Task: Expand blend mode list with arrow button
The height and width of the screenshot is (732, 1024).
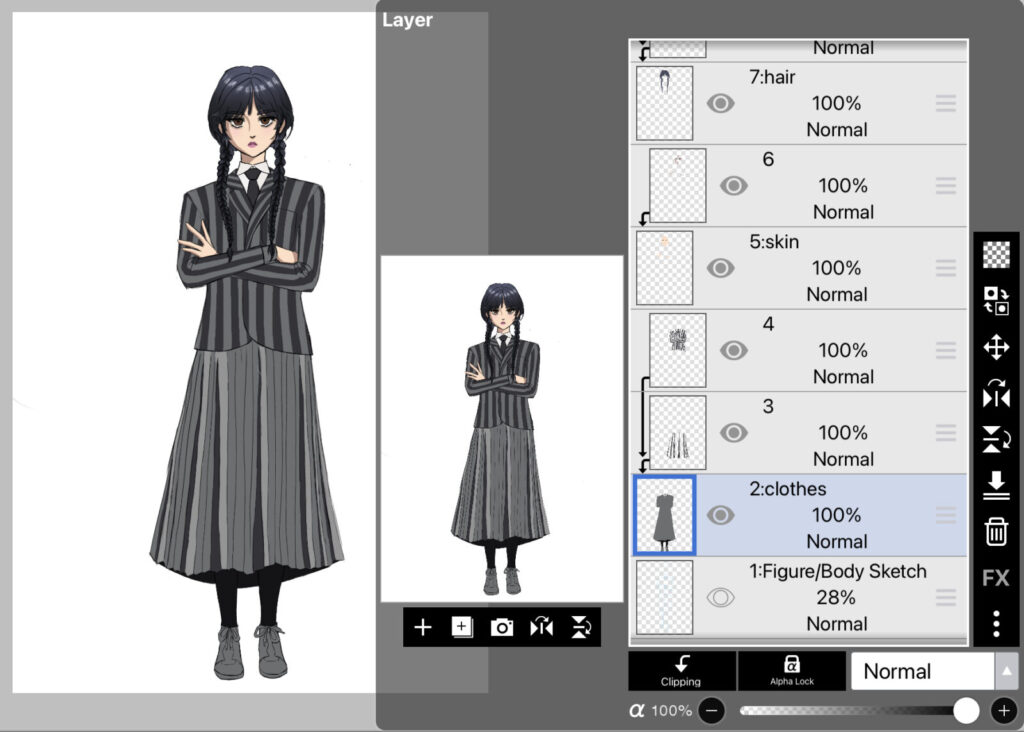Action: pyautogui.click(x=1007, y=671)
